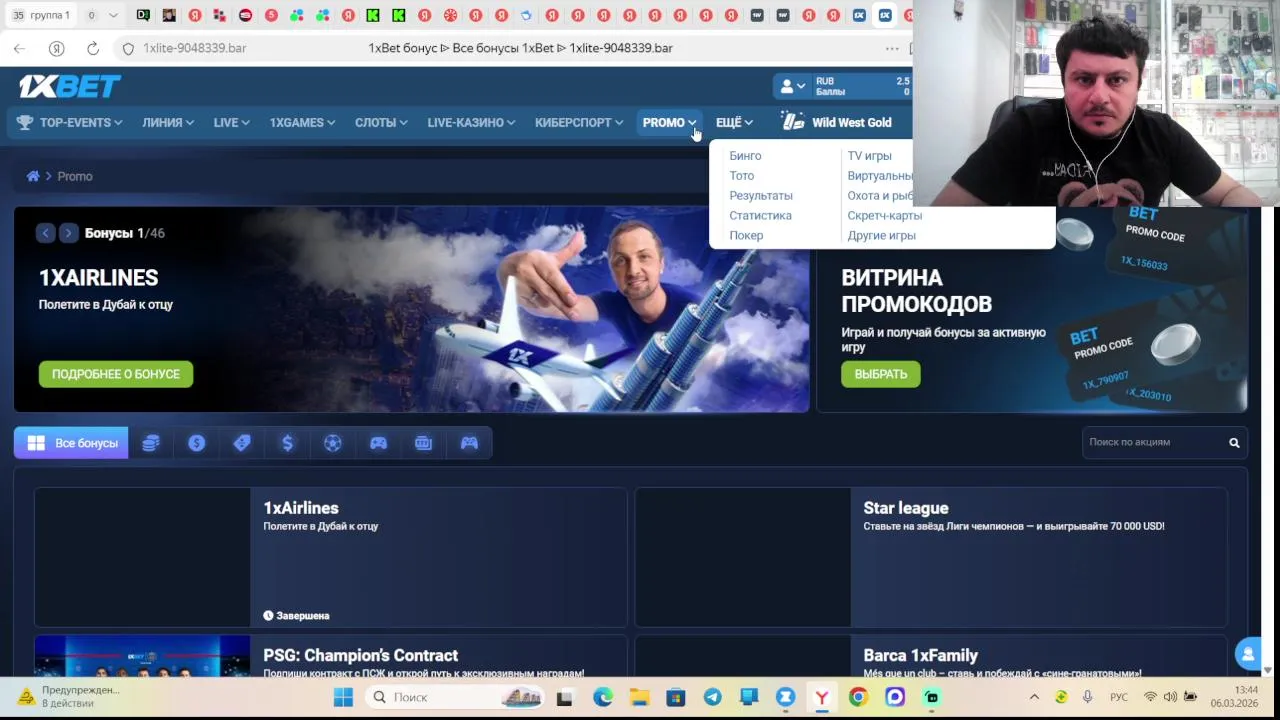Screen dimensions: 1280x720
Task: Click the 1XBET logo
Action: tap(69, 87)
